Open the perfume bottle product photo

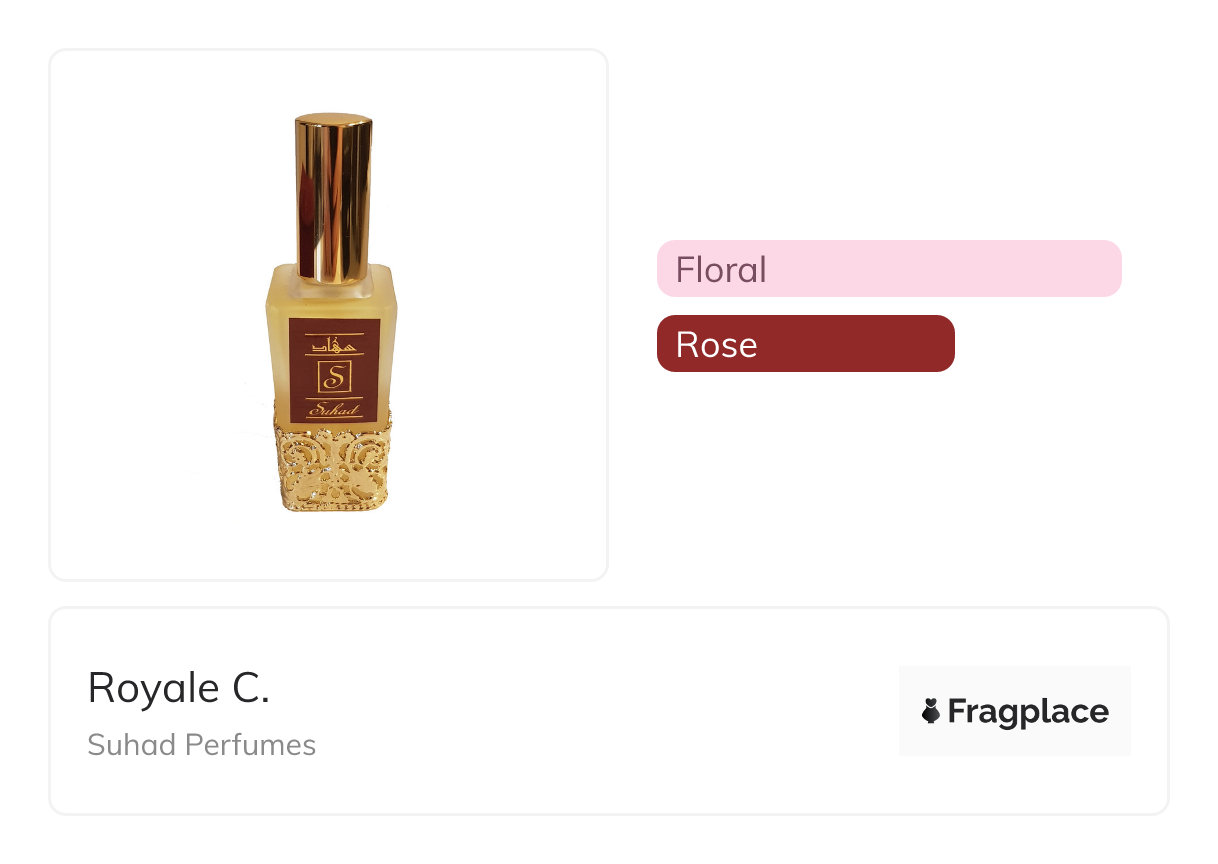point(333,312)
